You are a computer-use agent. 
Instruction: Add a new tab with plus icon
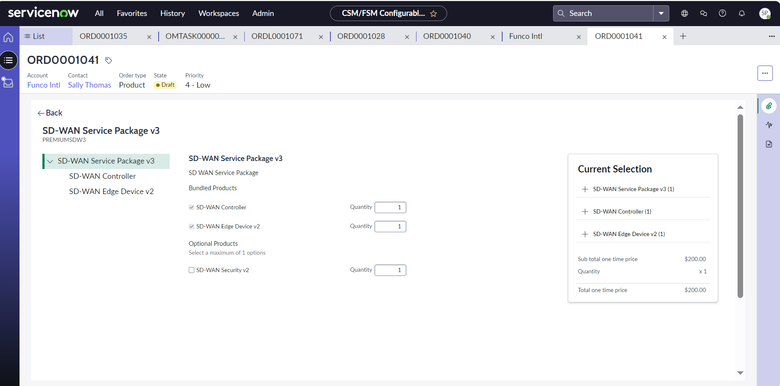click(683, 36)
